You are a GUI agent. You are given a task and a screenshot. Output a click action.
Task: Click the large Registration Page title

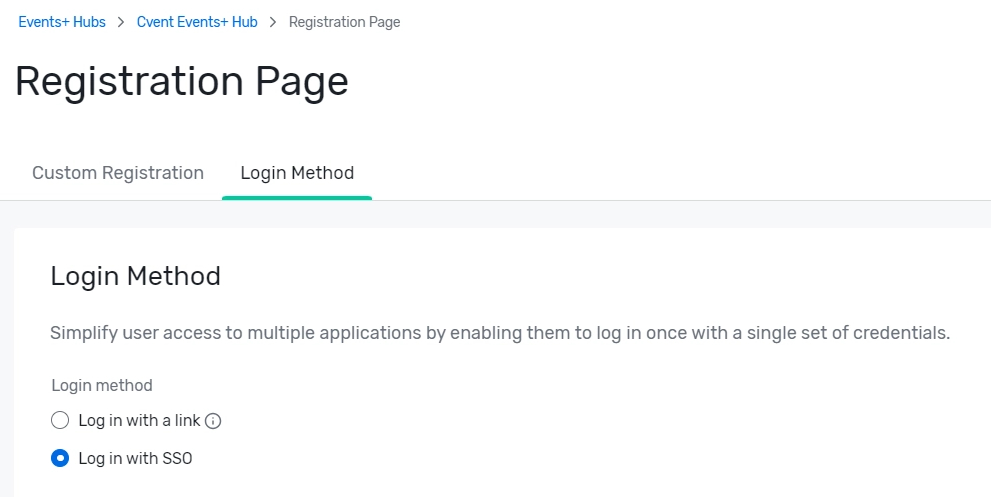[x=181, y=81]
